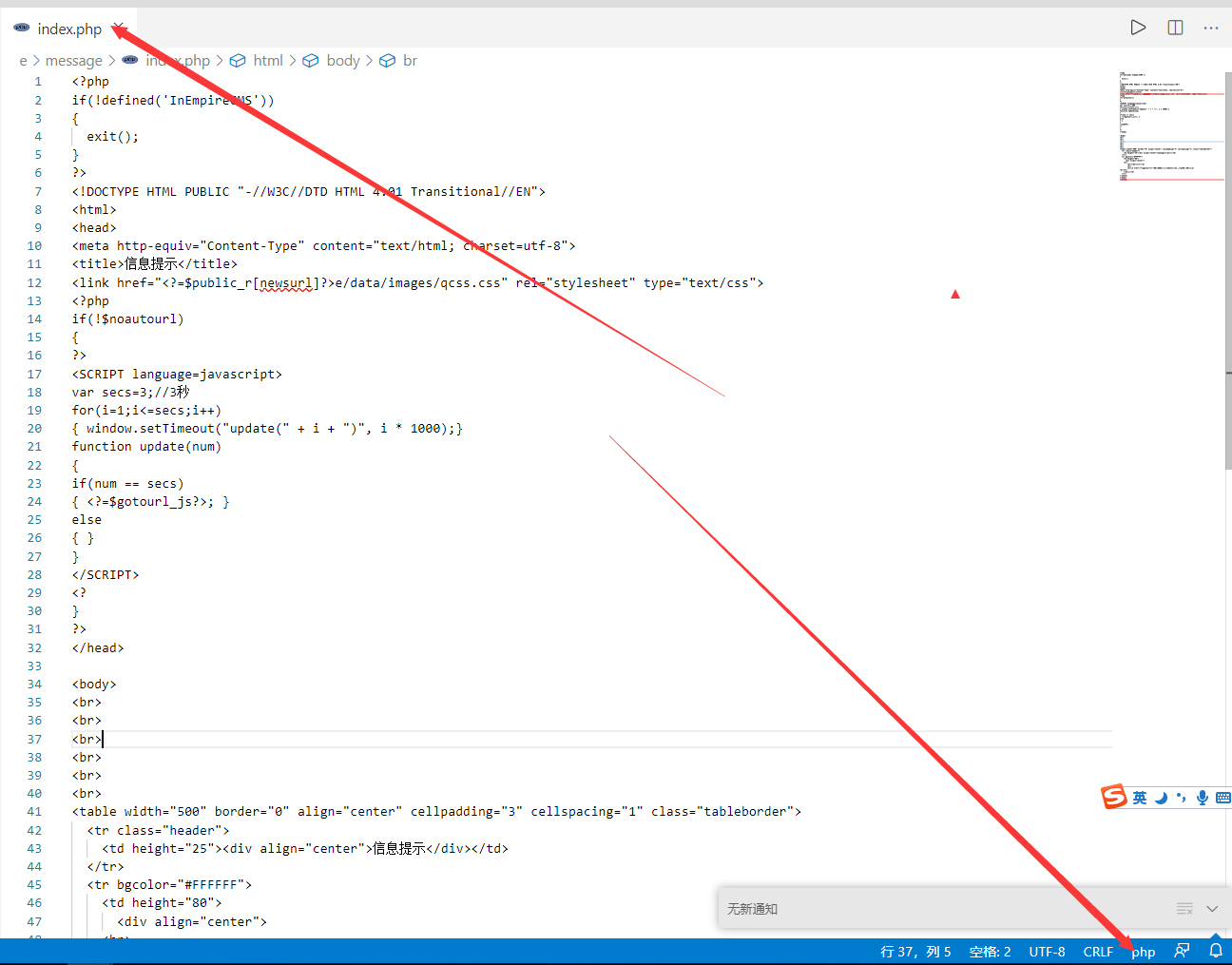Open voice input via the microphone icon
The width and height of the screenshot is (1232, 965).
(1203, 798)
